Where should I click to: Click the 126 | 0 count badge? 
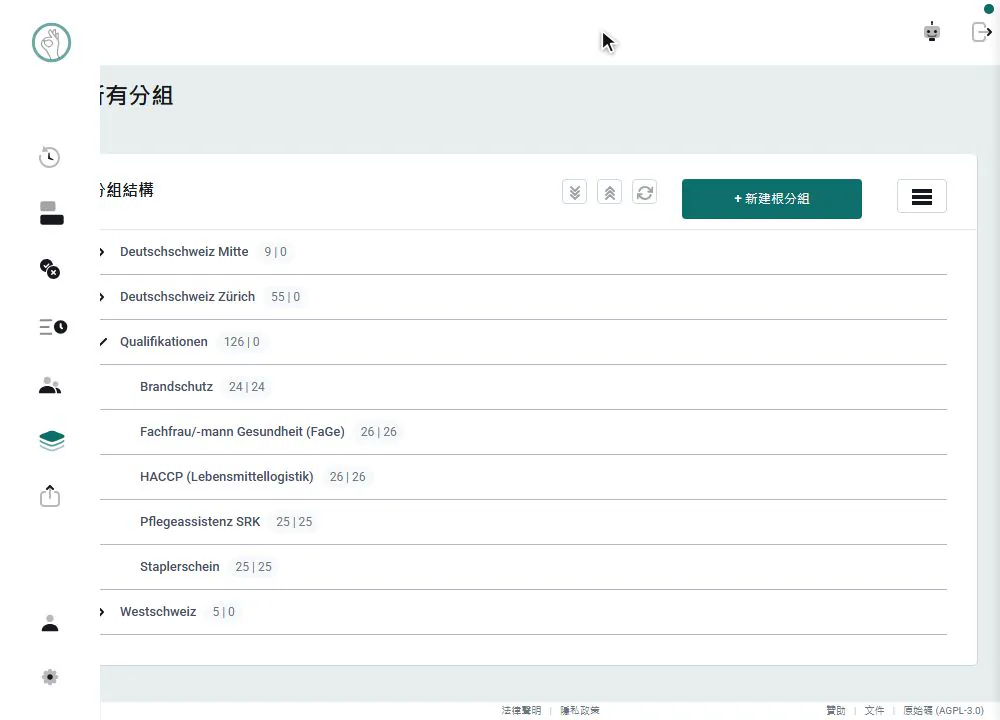tap(242, 342)
